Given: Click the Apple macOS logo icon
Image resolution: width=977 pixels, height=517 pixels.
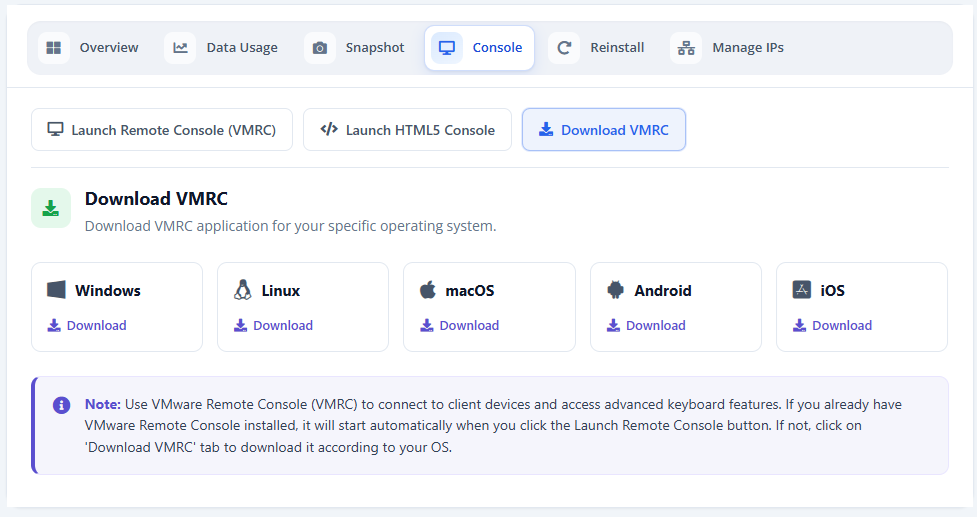Looking at the screenshot, I should pos(428,290).
